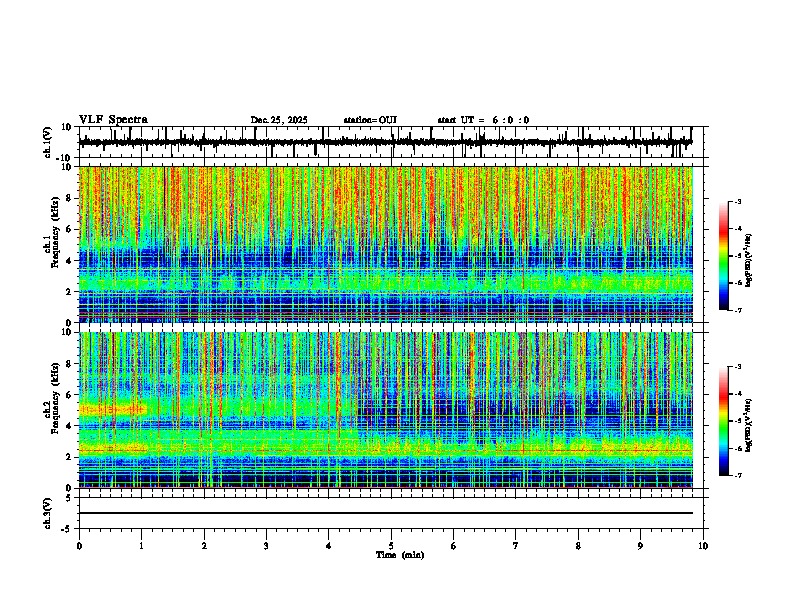Click the -3 label on ch.2 colorbar
The width and height of the screenshot is (792, 612).
(737, 367)
